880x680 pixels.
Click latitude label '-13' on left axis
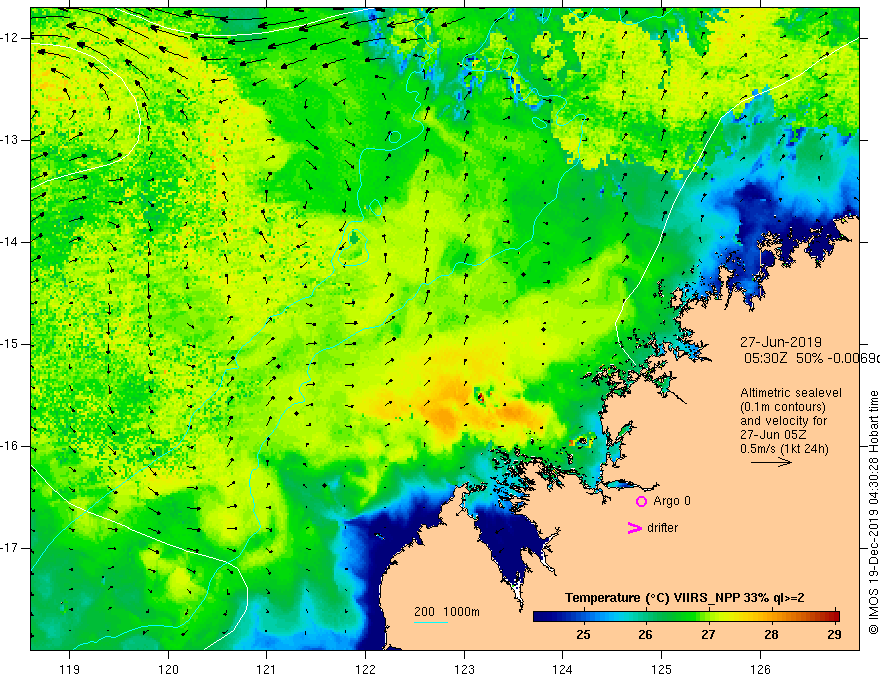(10, 140)
